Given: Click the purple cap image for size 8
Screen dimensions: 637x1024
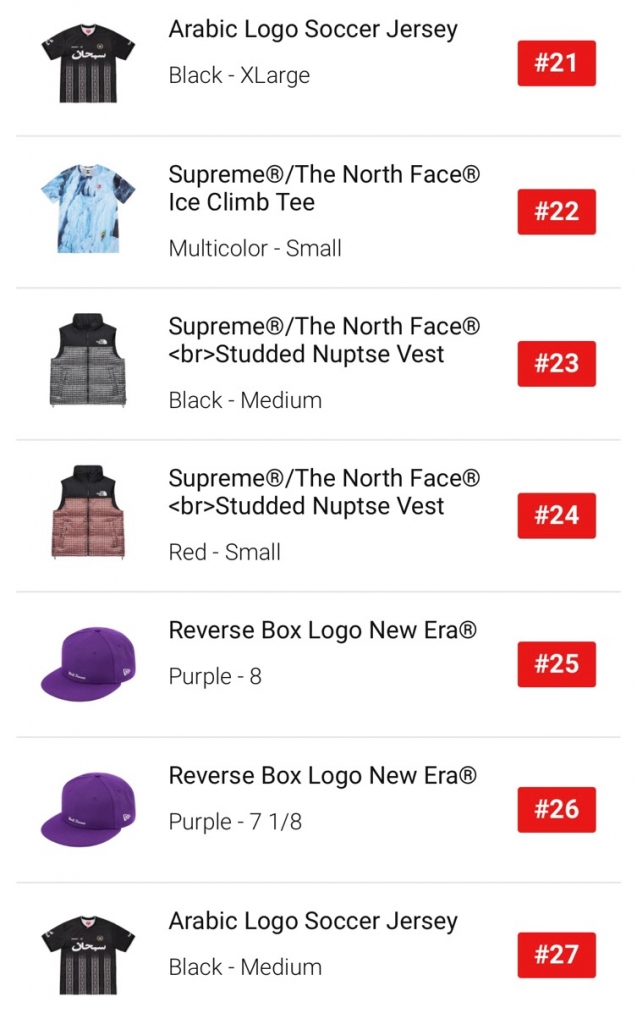Looking at the screenshot, I should point(88,664).
